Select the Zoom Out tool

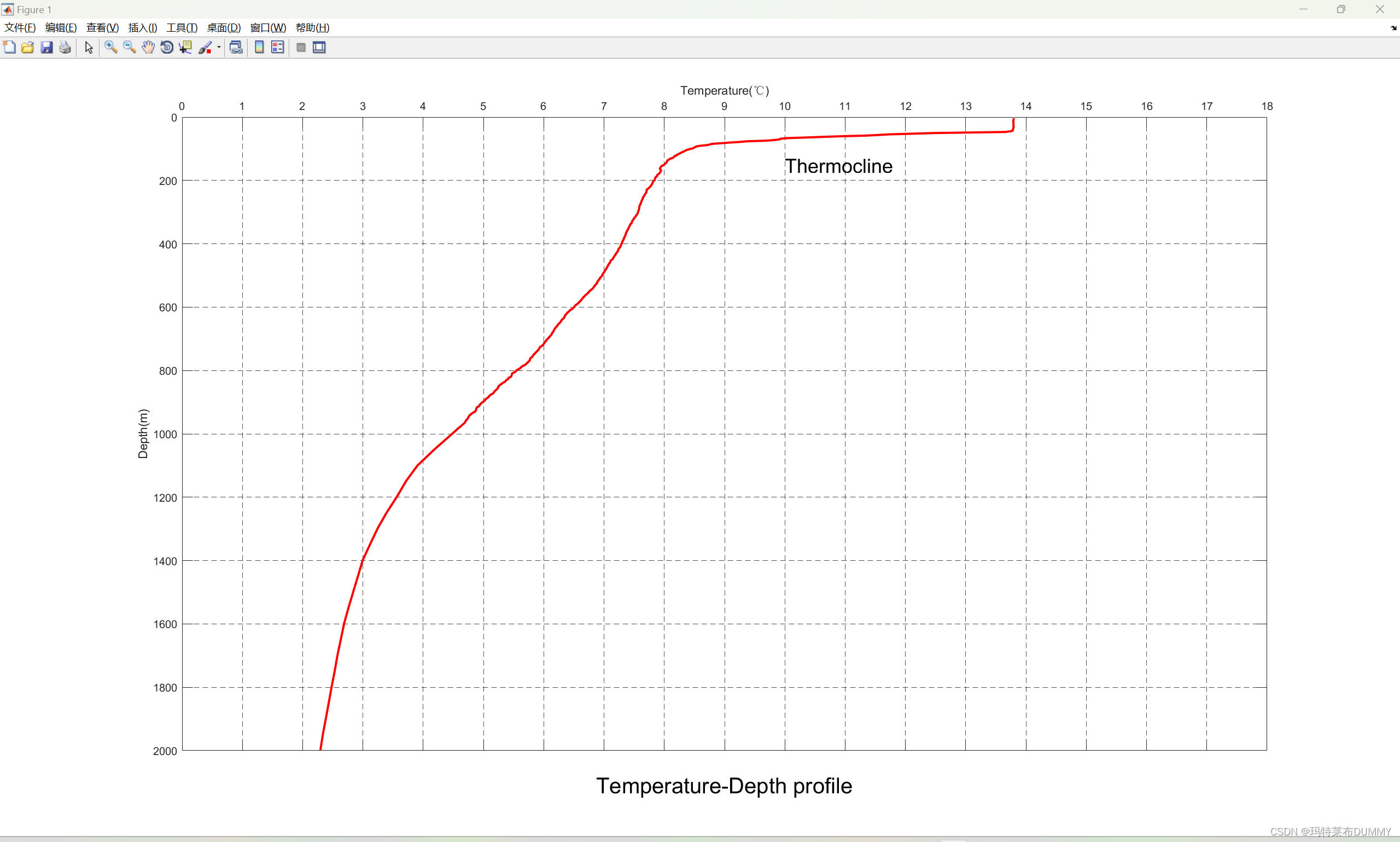point(129,48)
